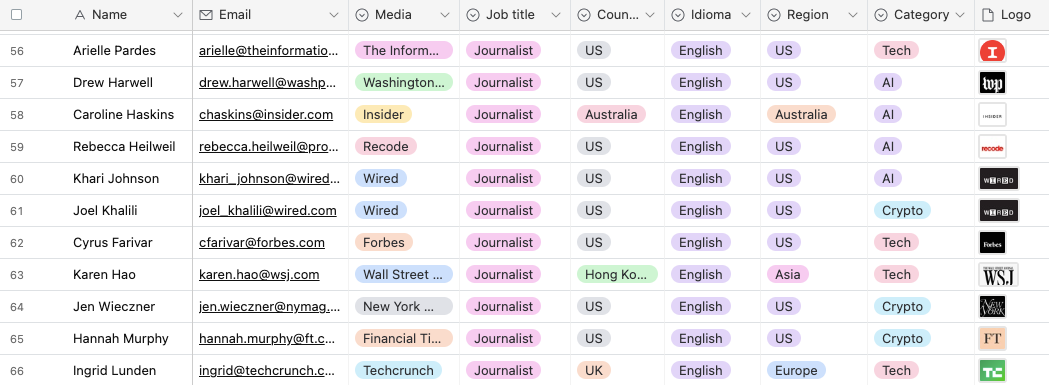Image resolution: width=1049 pixels, height=385 pixels.
Task: Click email link ingrid@techcrunch
Action: [x=268, y=371]
